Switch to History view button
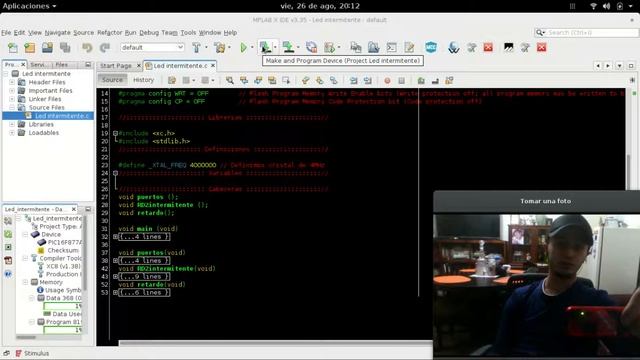The image size is (640, 360). [143, 80]
